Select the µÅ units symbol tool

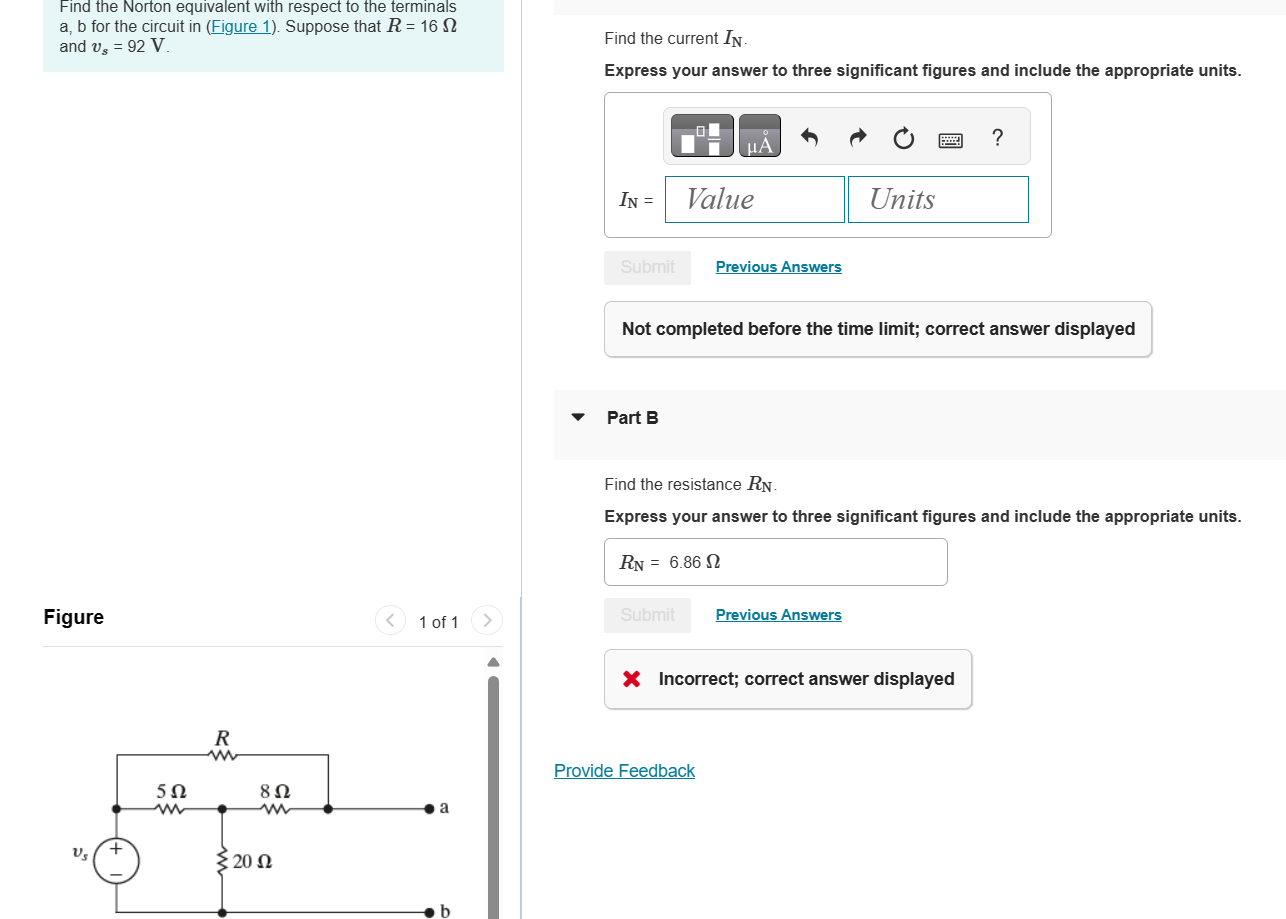(759, 136)
